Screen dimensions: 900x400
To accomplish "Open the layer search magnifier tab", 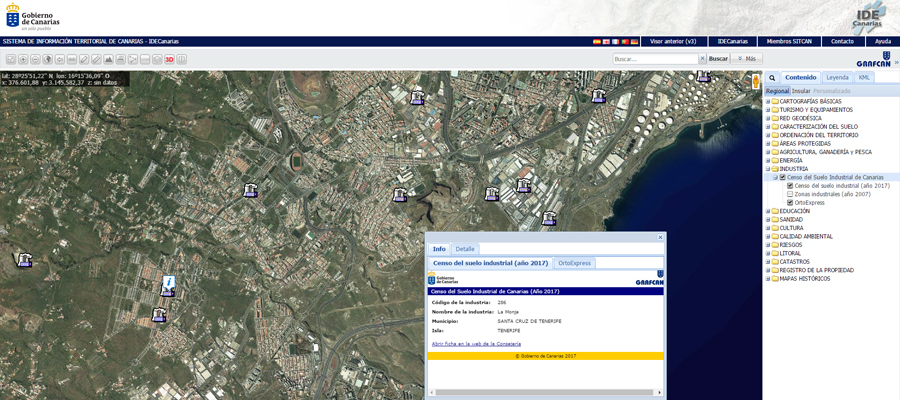I will pyautogui.click(x=772, y=77).
